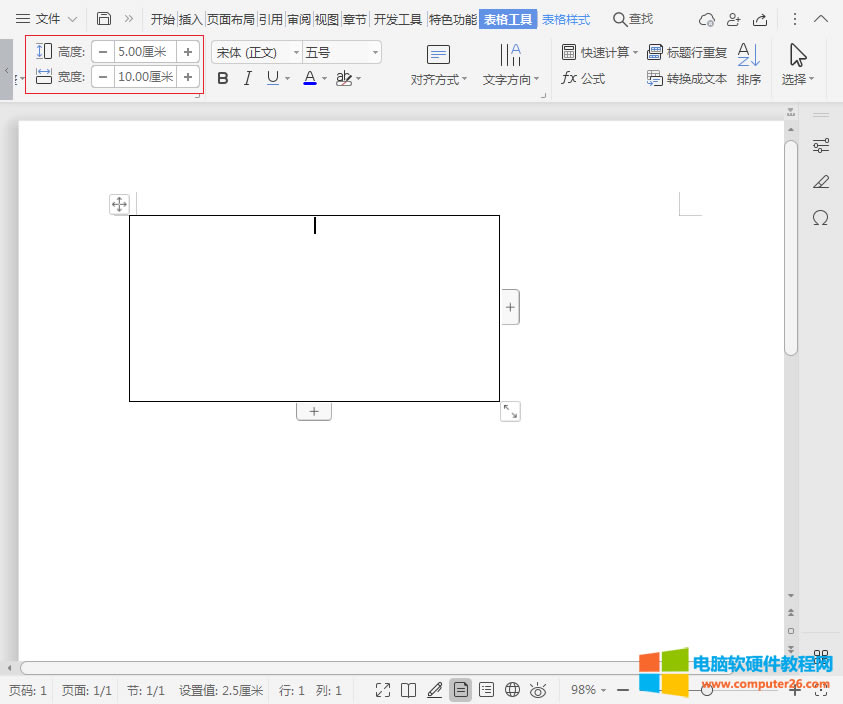Toggle bold formatting for table text

(x=222, y=77)
